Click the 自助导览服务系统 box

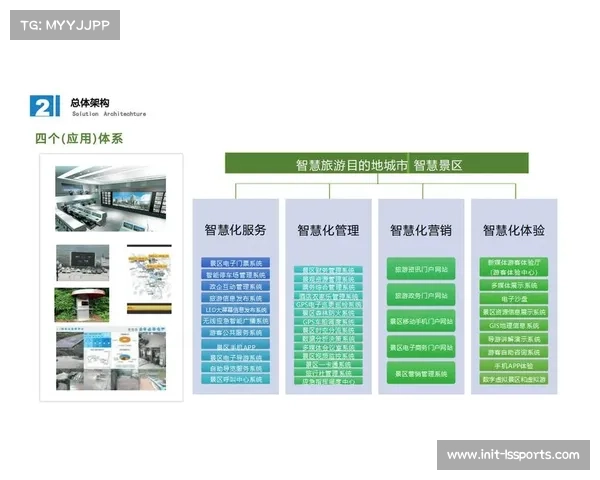(x=236, y=368)
